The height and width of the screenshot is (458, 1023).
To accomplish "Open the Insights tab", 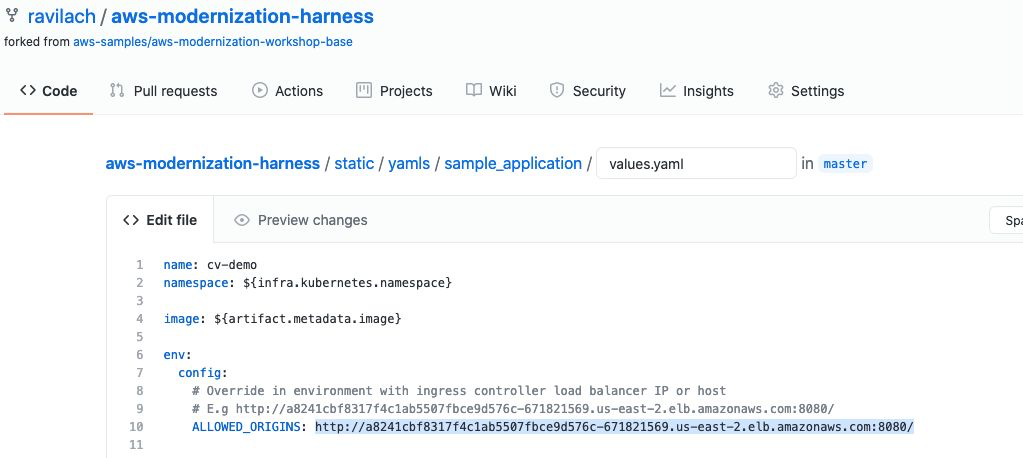I will click(697, 91).
